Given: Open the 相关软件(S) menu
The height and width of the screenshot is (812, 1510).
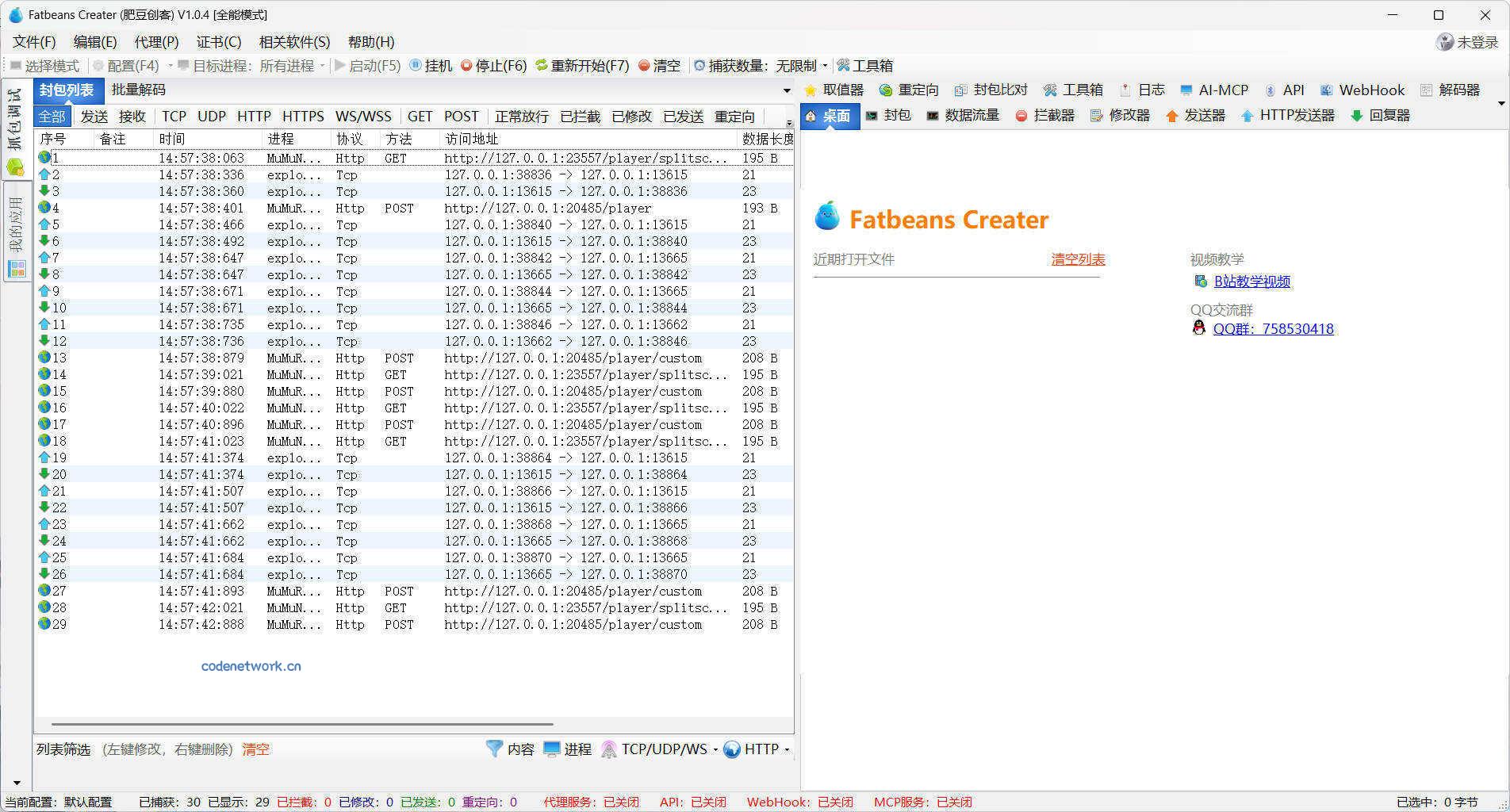Looking at the screenshot, I should click(x=294, y=42).
